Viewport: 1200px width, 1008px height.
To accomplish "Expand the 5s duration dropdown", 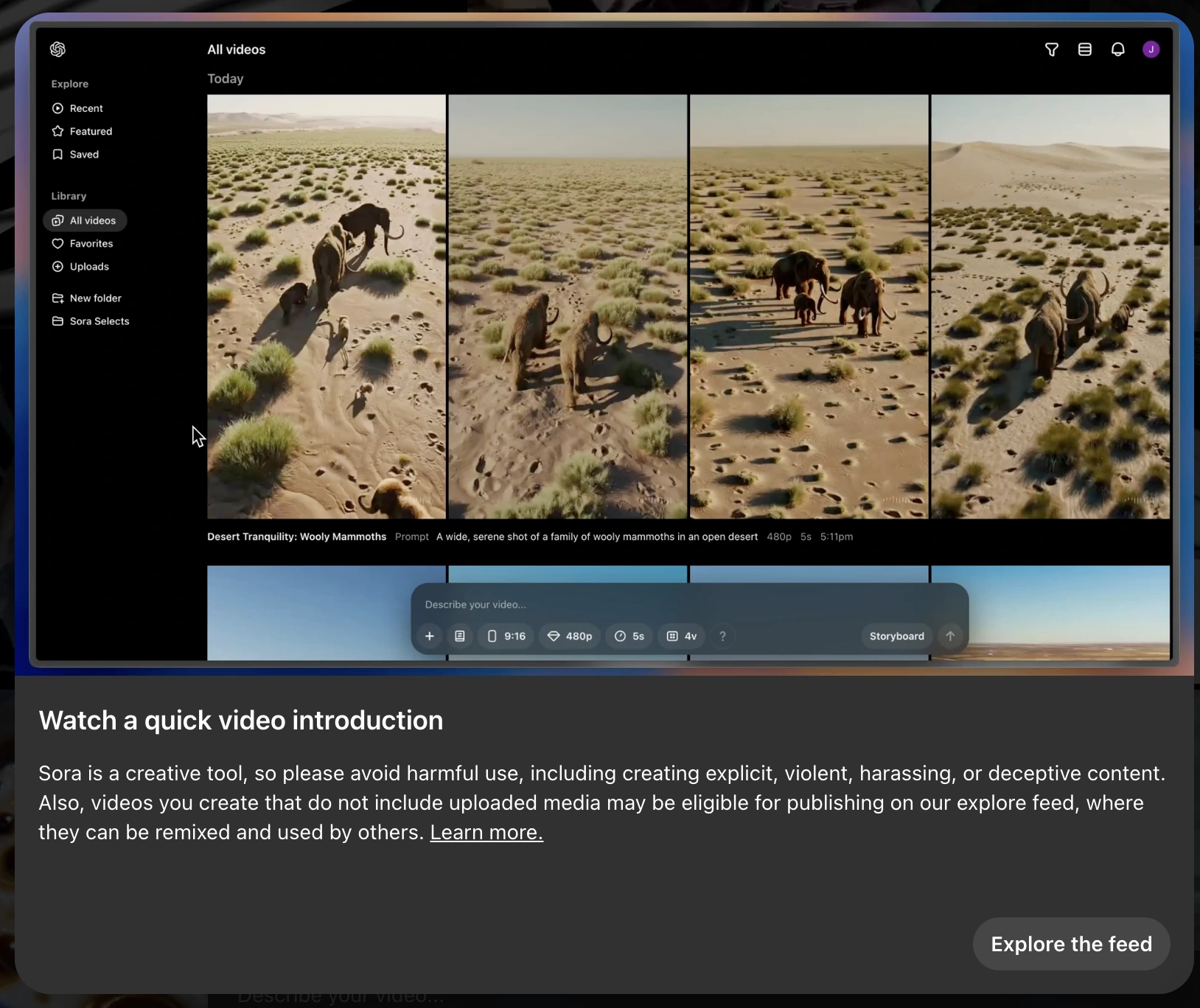I will [x=629, y=636].
